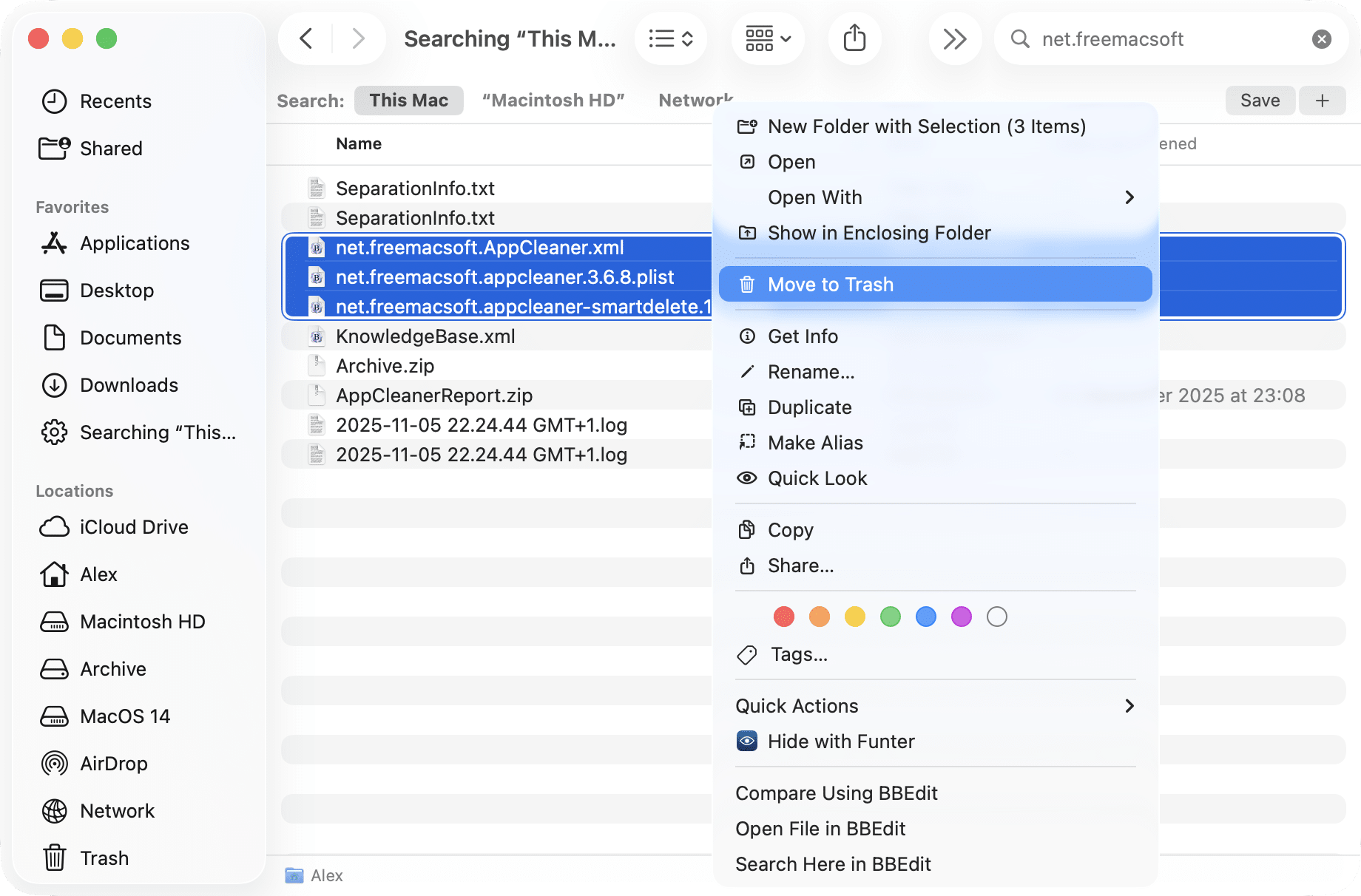Expand the Open With submenu

click(935, 197)
